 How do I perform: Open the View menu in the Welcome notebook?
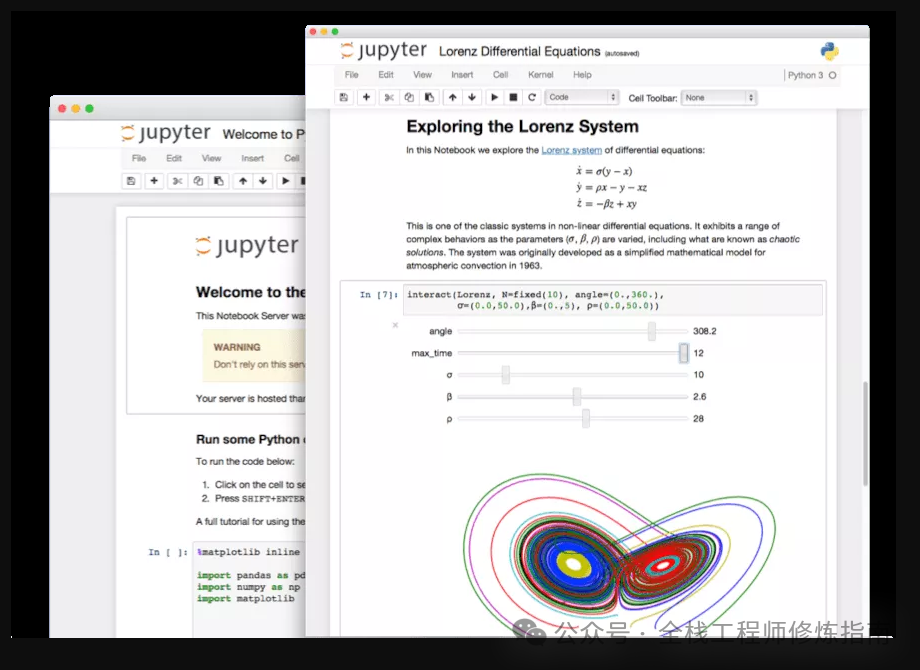211,158
